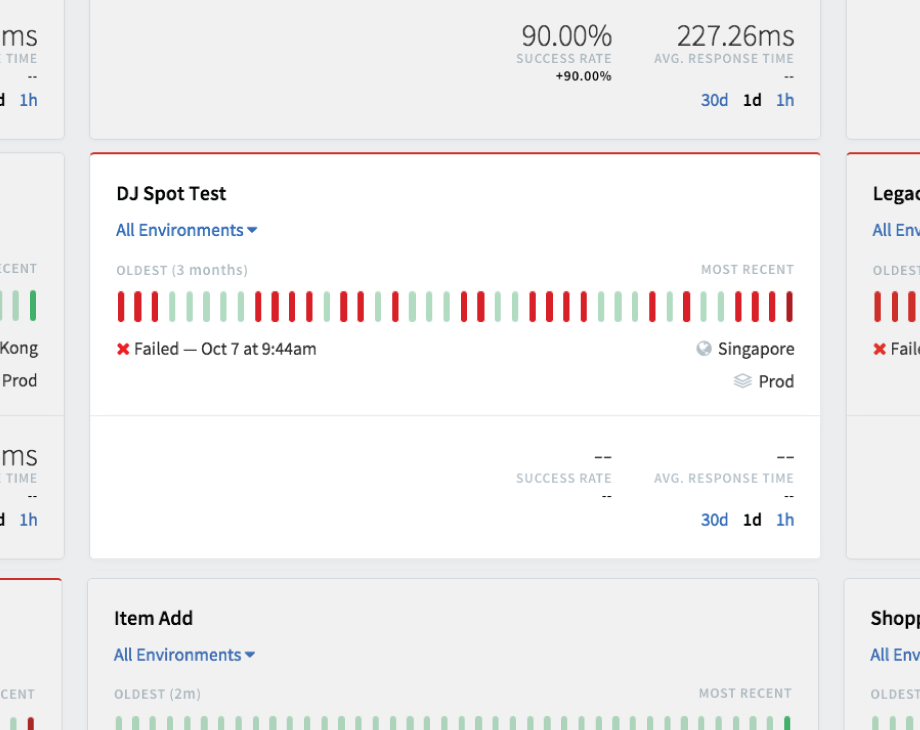Click the layers icon next to Prod
This screenshot has height=730, width=920.
click(743, 381)
